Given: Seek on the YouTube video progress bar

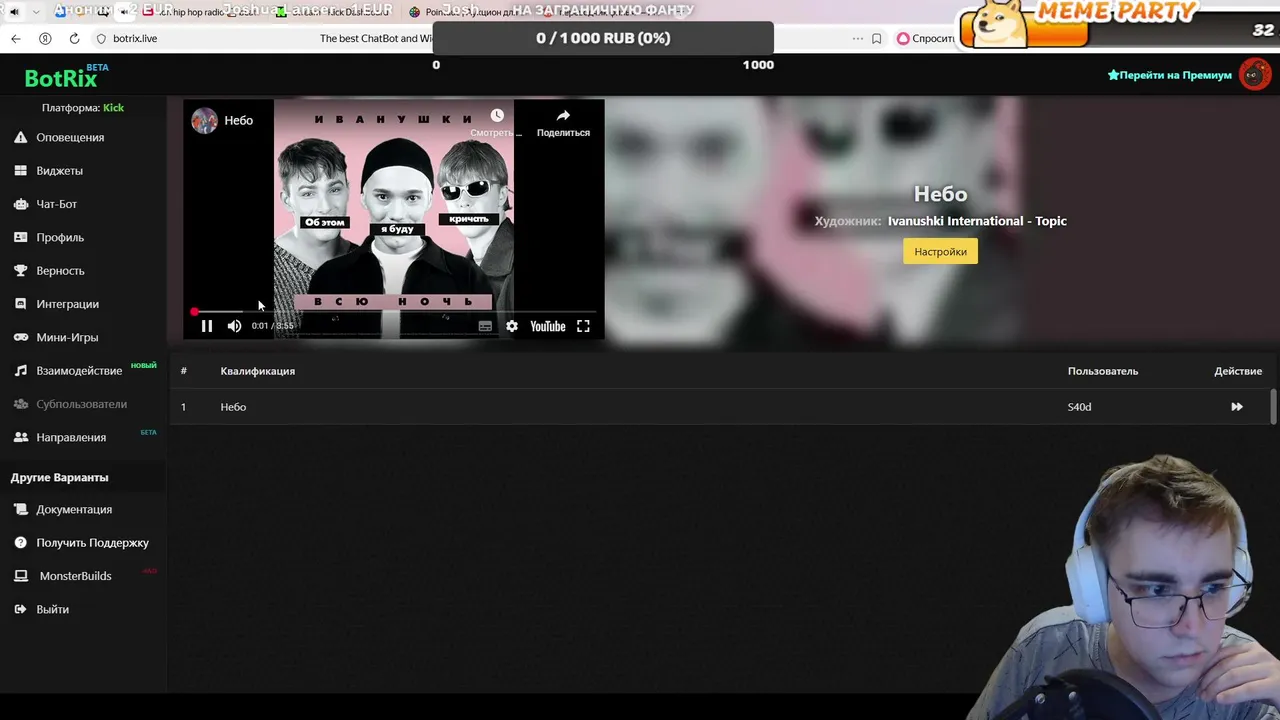Looking at the screenshot, I should 395,312.
